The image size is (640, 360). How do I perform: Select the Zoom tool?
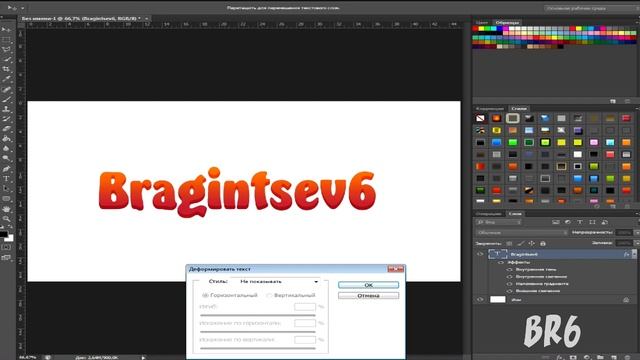[x=6, y=219]
